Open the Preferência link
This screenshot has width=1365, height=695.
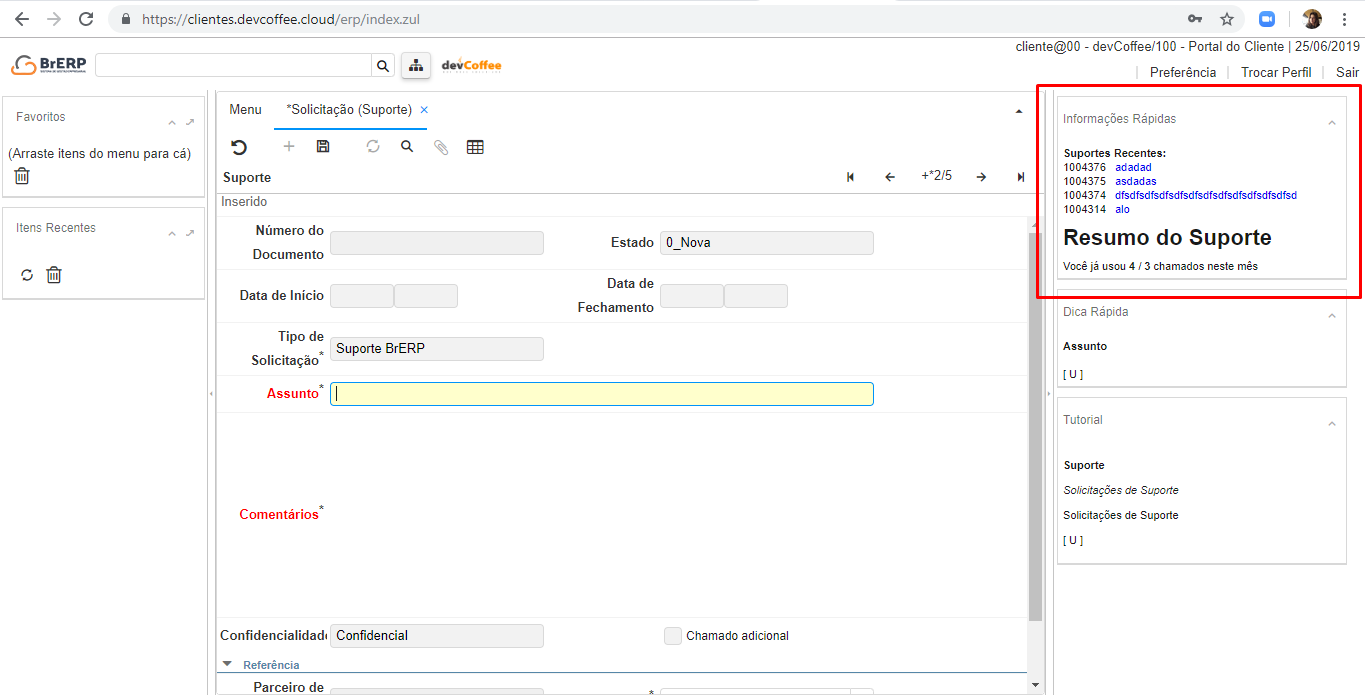click(x=1183, y=72)
